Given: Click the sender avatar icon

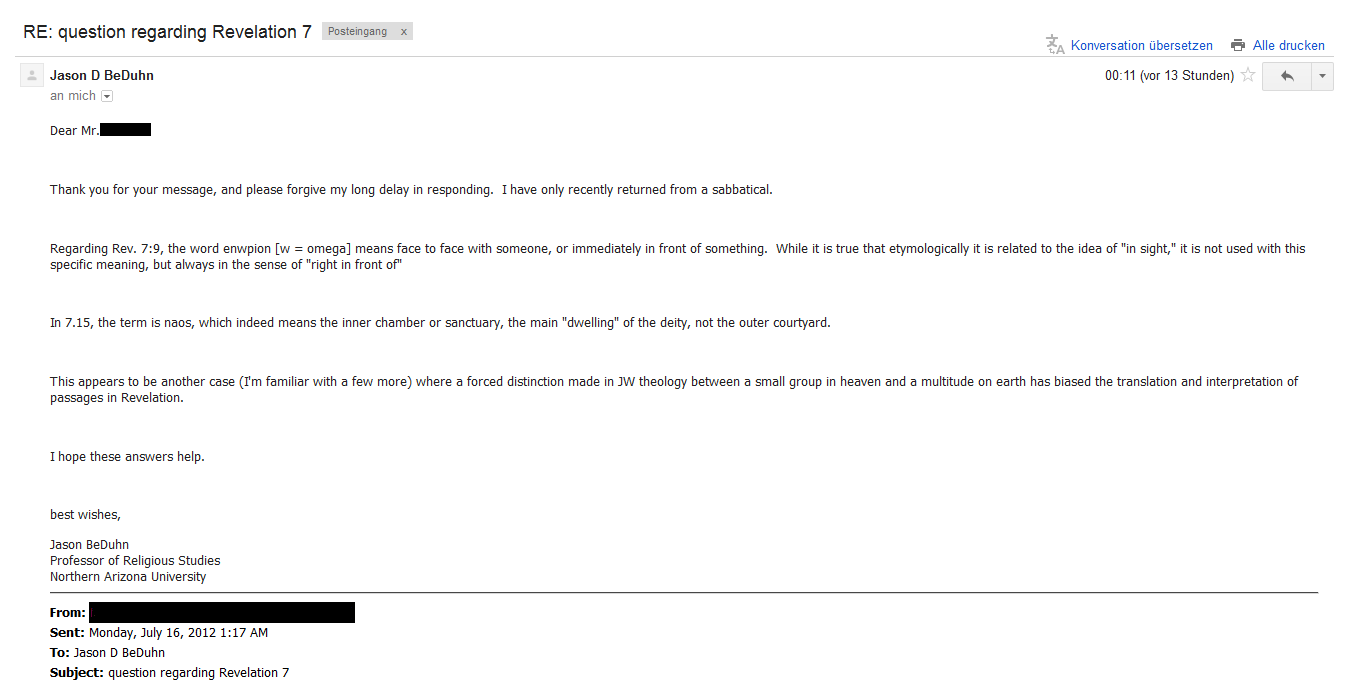Looking at the screenshot, I should click(32, 75).
